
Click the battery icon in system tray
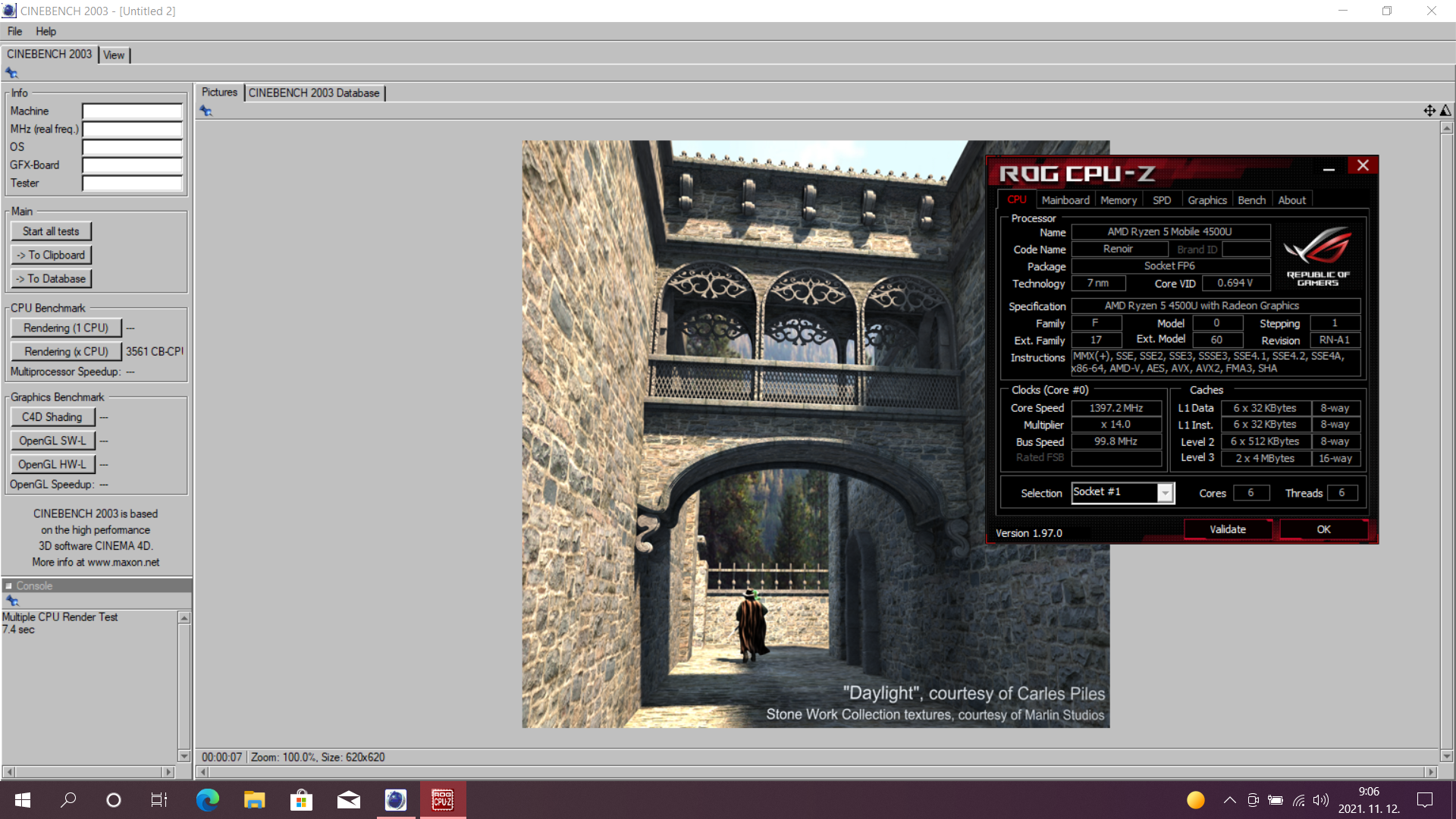[x=1276, y=800]
